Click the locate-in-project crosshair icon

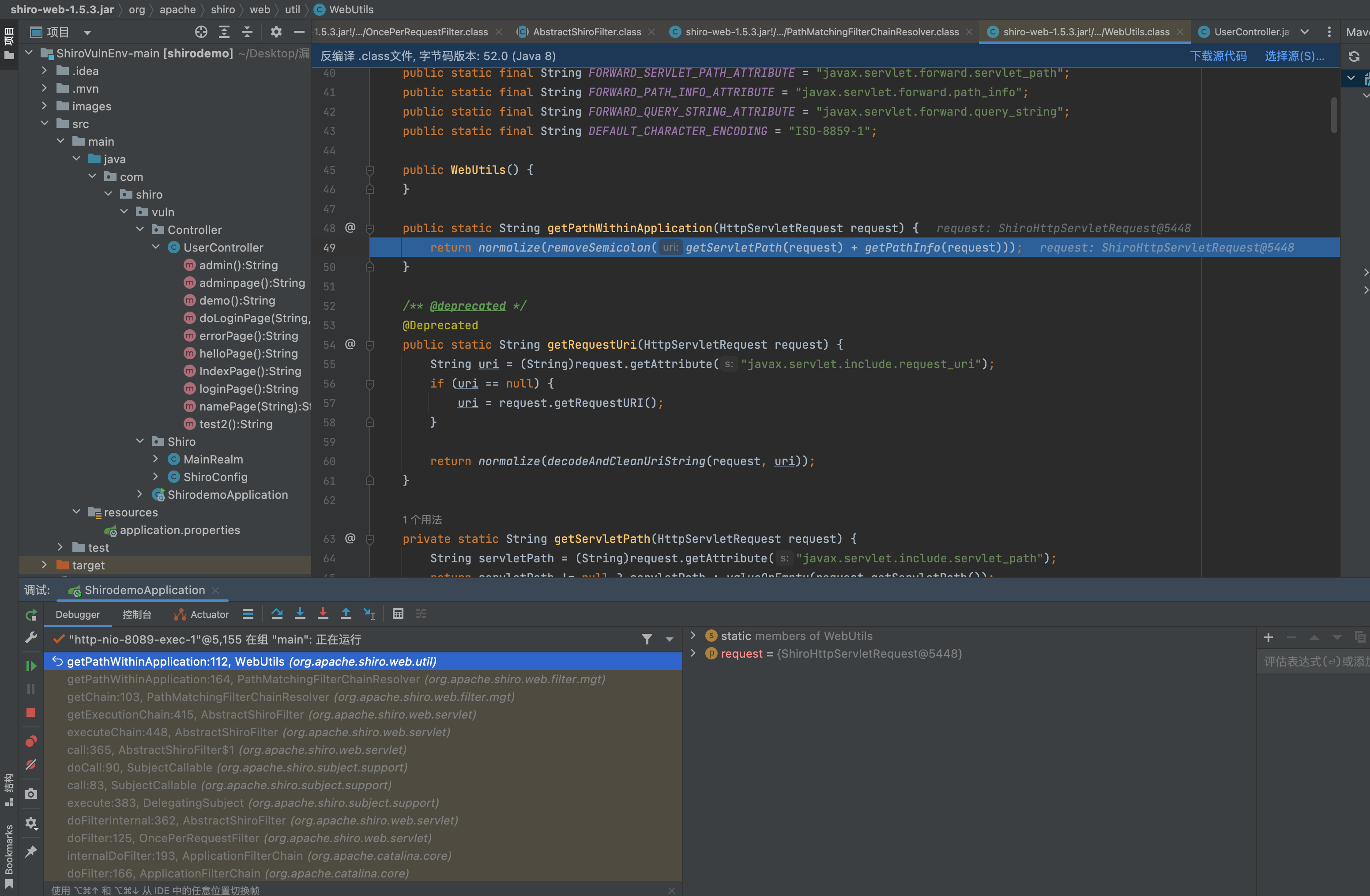click(201, 32)
